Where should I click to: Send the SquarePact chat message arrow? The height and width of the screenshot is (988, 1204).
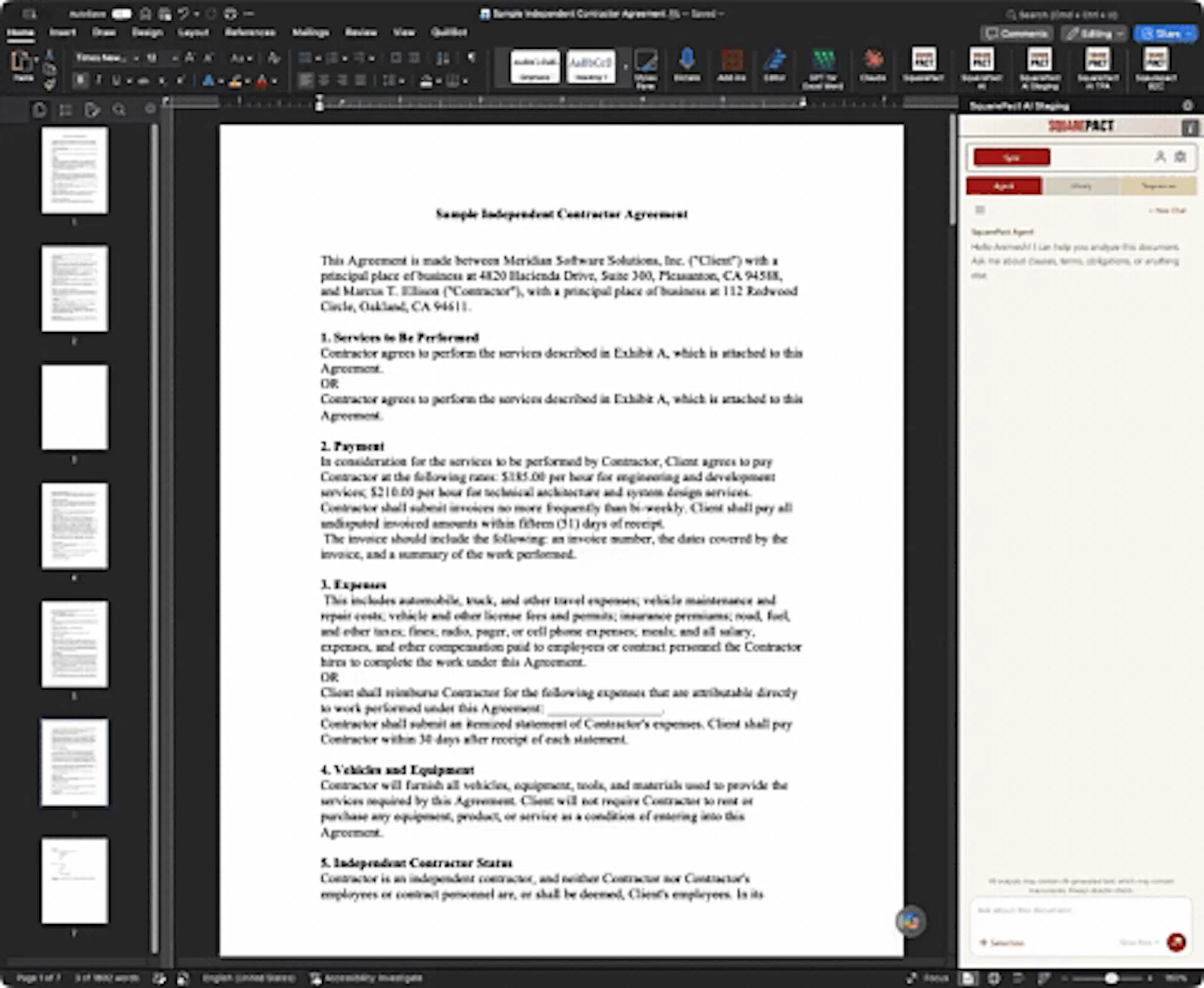pyautogui.click(x=1176, y=941)
